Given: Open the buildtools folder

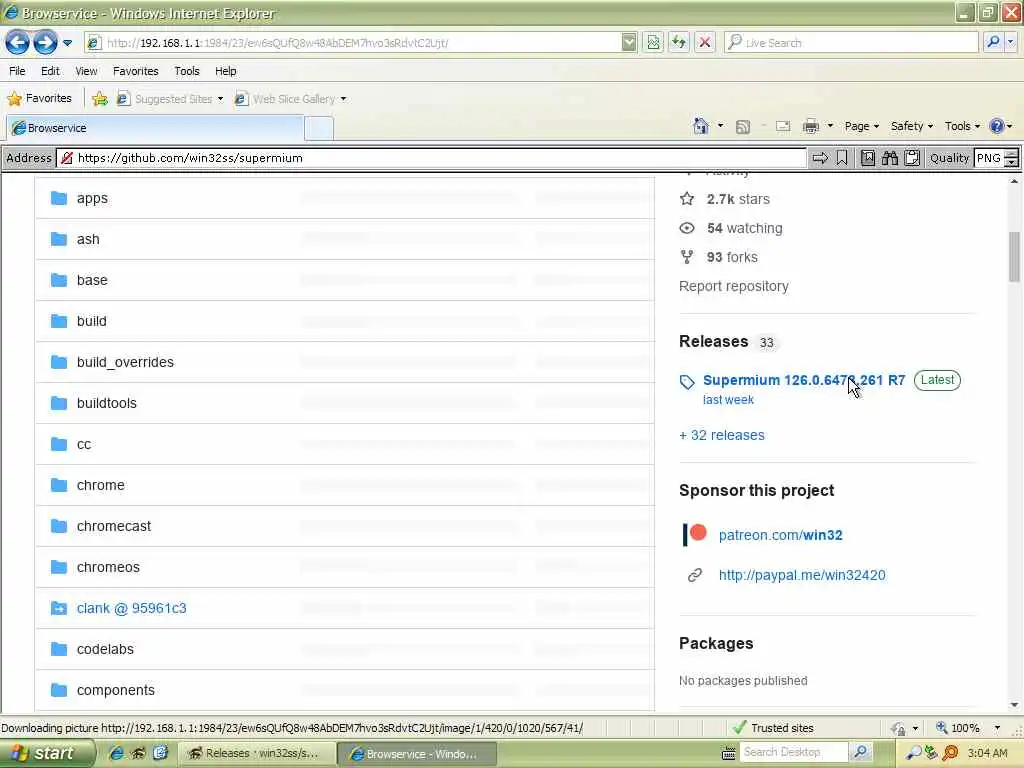Looking at the screenshot, I should [106, 404].
